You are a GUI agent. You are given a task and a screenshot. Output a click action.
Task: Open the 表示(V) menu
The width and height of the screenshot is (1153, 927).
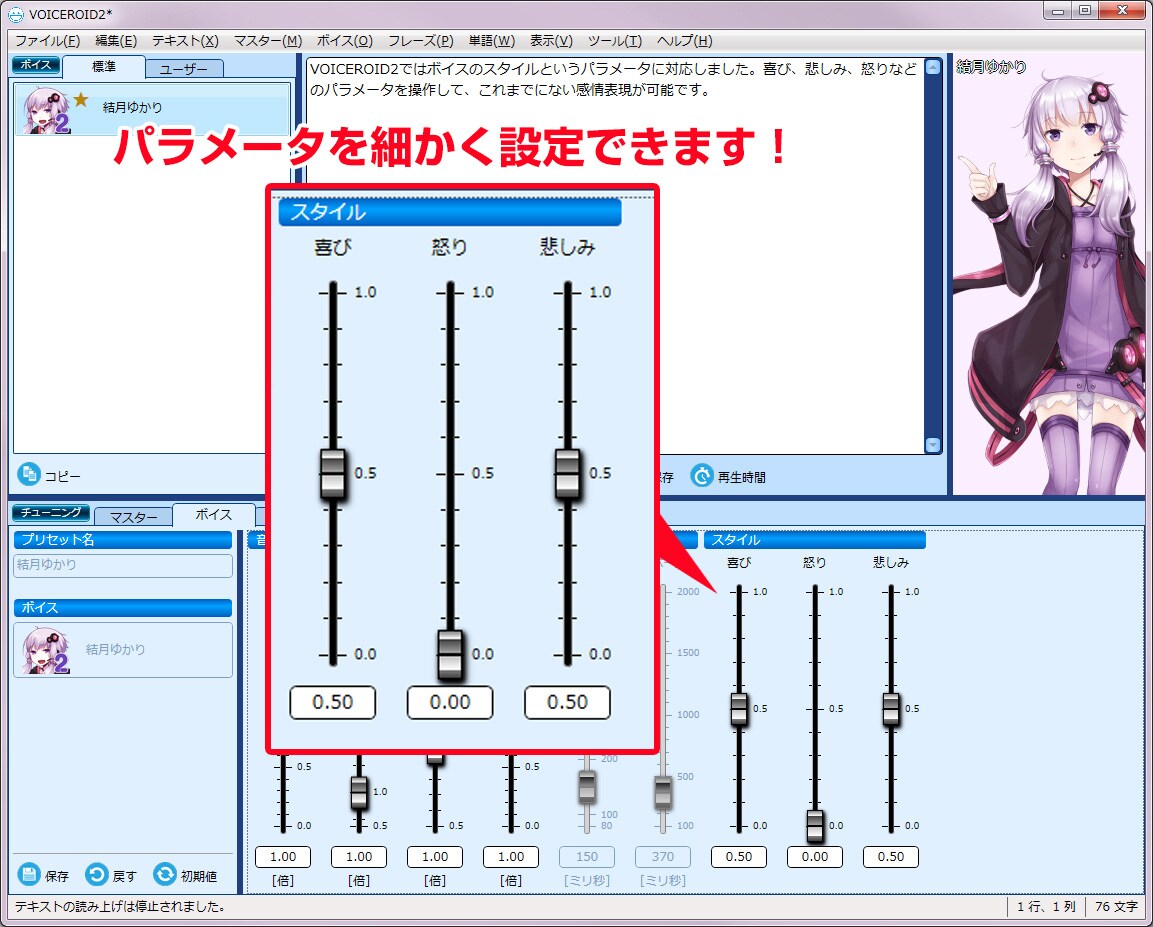551,41
